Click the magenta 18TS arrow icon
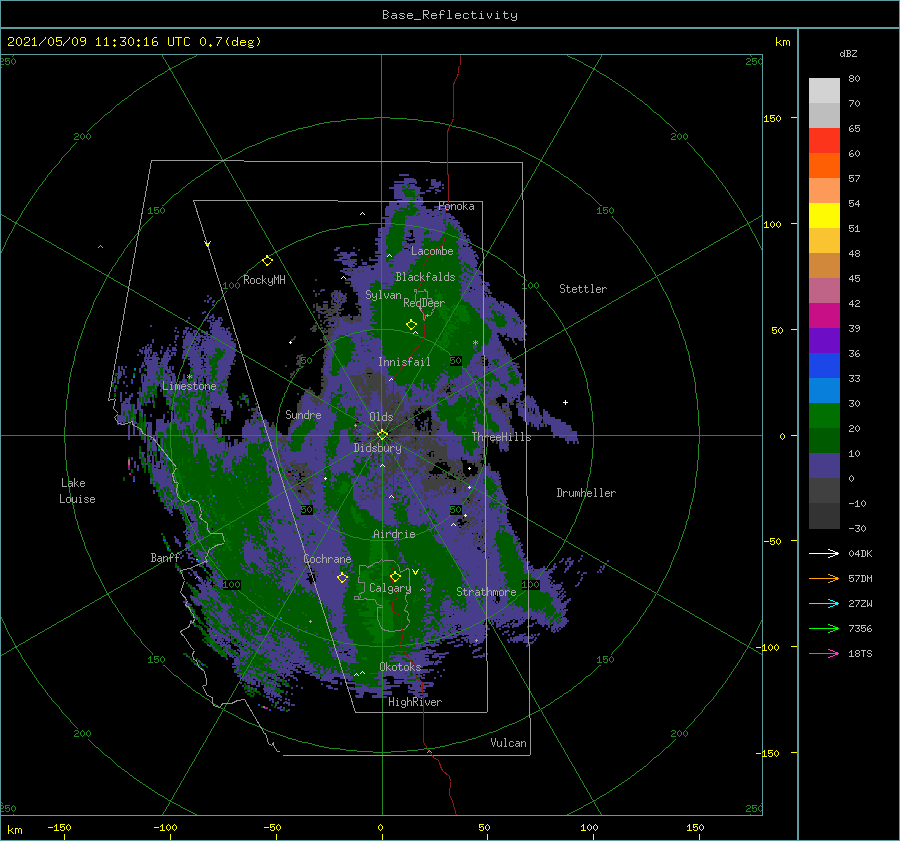 click(x=824, y=653)
